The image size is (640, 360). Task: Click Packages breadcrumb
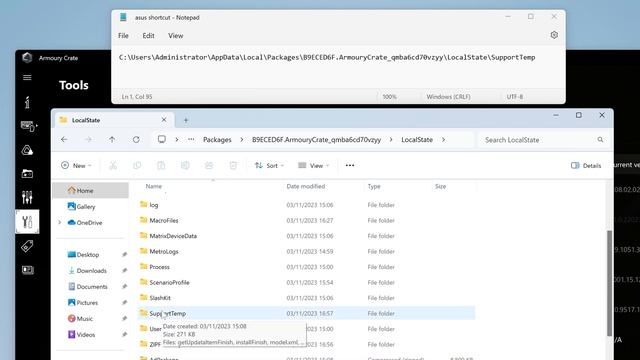[x=217, y=140]
